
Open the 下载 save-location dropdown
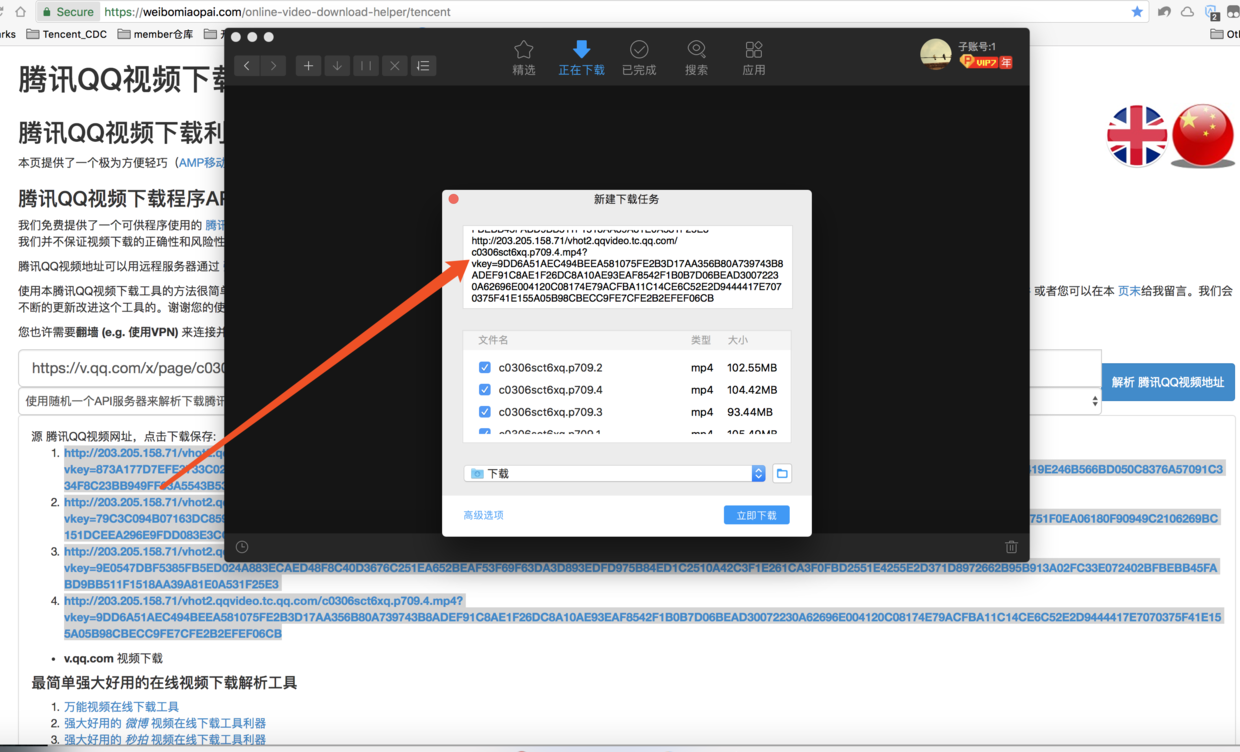[x=615, y=474]
